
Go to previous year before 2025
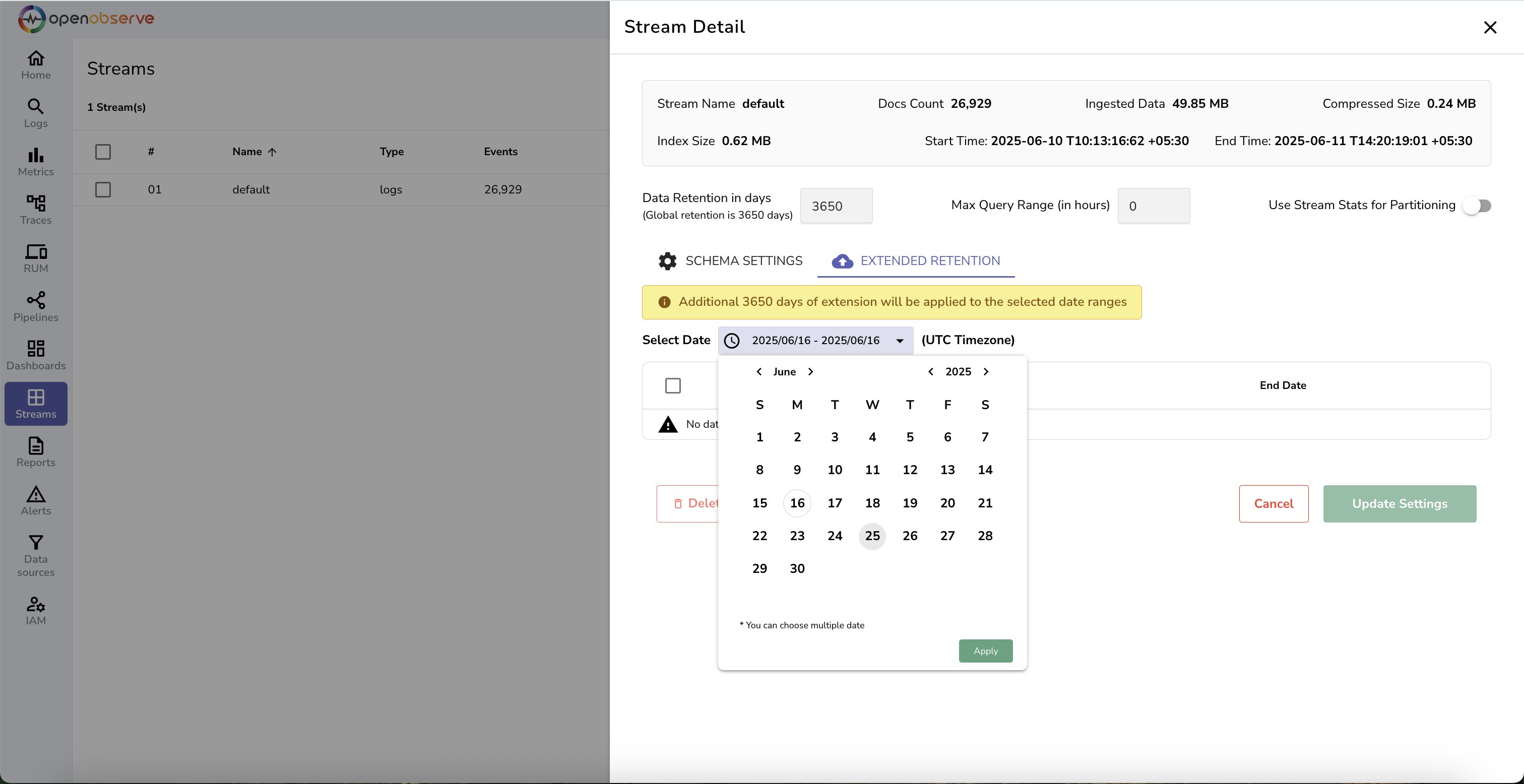[931, 371]
